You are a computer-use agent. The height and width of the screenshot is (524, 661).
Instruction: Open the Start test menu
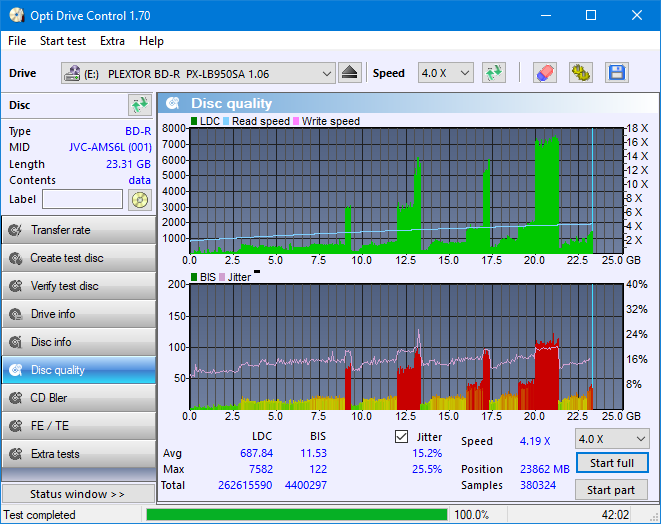tap(63, 41)
